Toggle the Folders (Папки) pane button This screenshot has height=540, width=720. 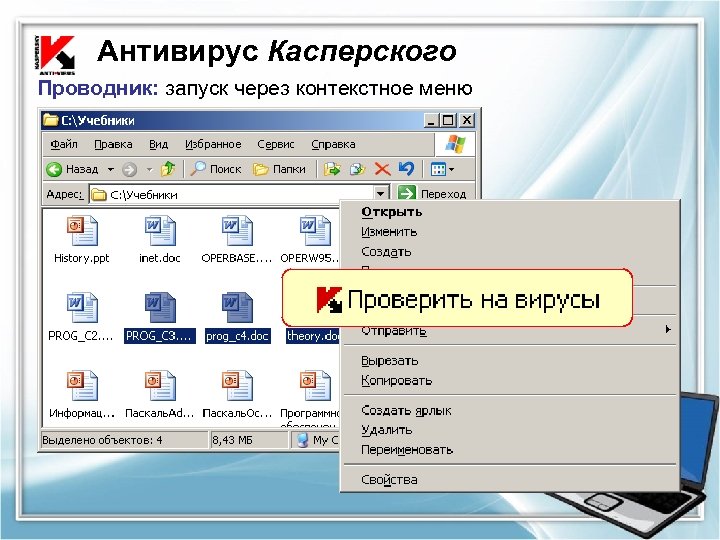(279, 169)
